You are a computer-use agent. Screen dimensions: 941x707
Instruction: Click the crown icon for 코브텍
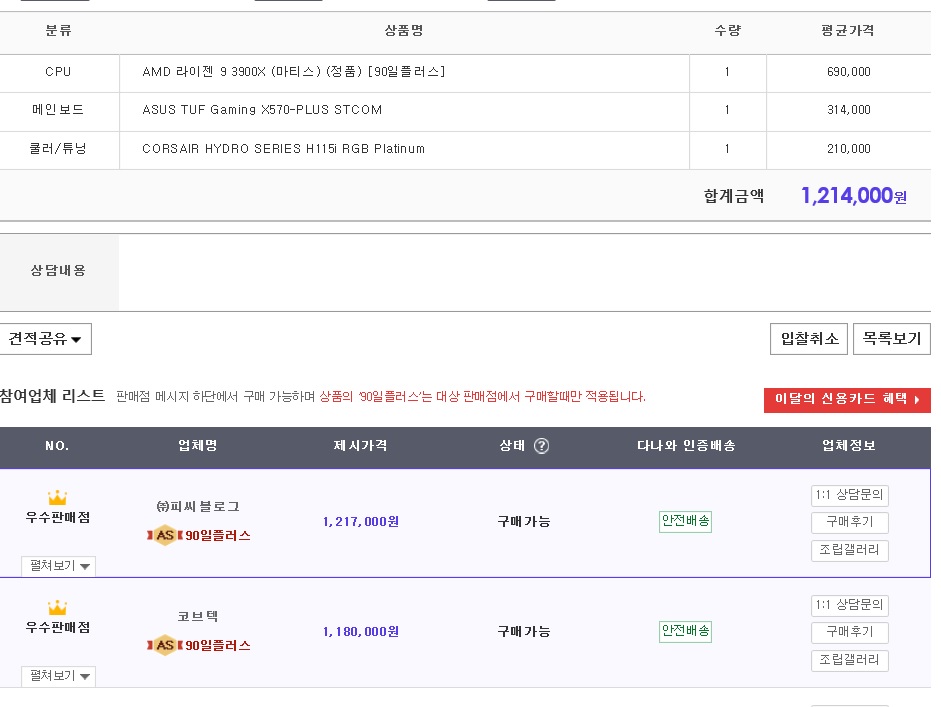coord(57,608)
